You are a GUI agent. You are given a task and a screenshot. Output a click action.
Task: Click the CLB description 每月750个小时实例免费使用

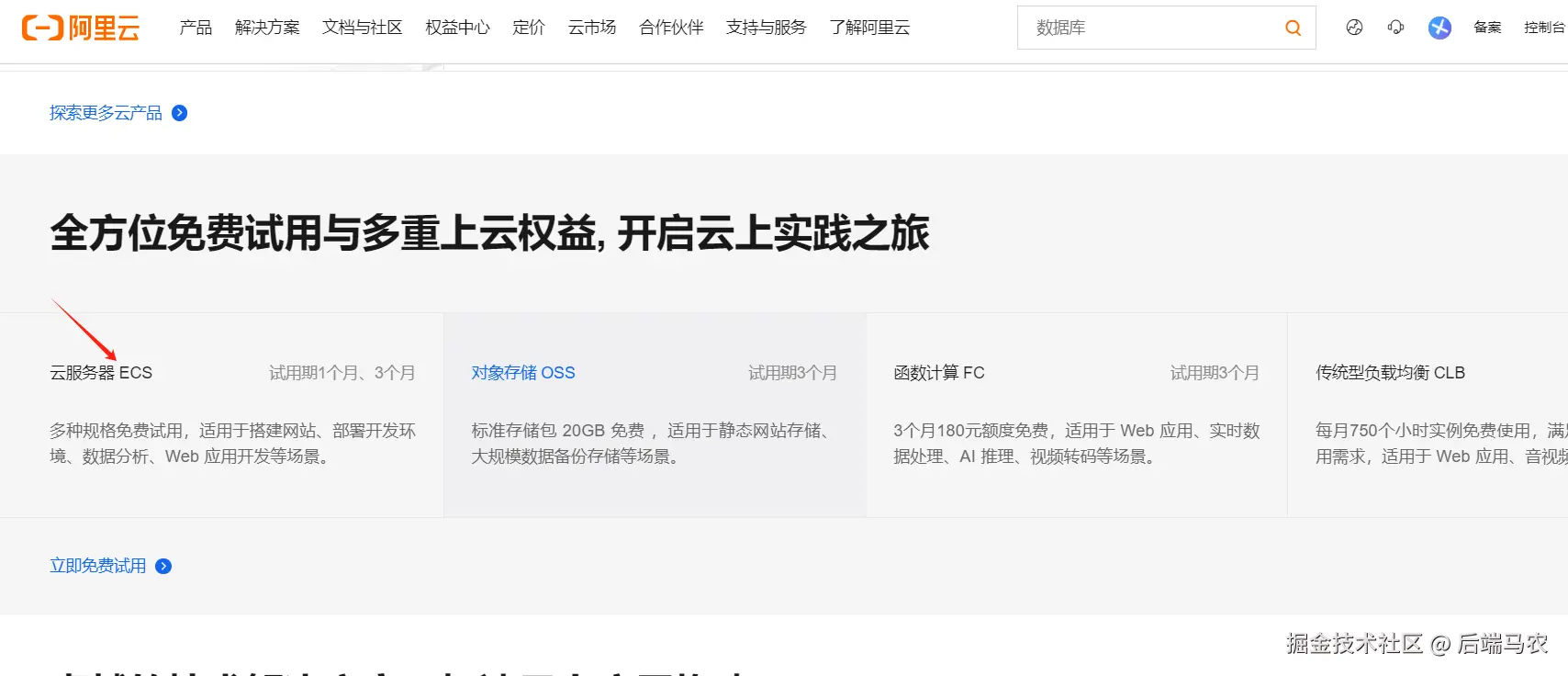tap(1441, 444)
